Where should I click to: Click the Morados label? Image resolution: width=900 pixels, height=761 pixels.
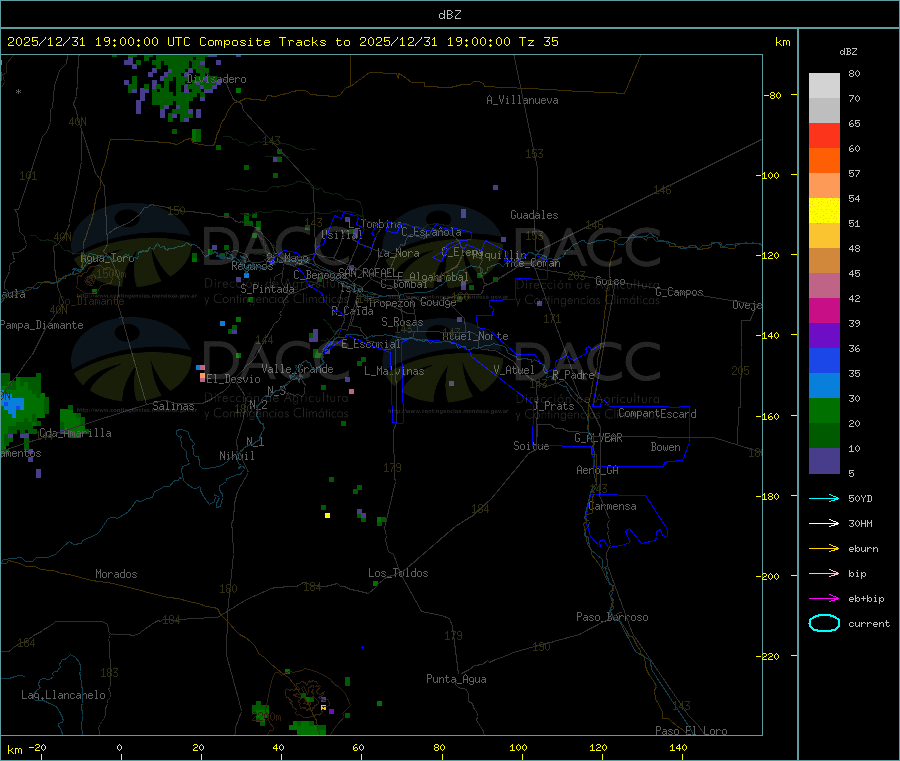[x=116, y=574]
